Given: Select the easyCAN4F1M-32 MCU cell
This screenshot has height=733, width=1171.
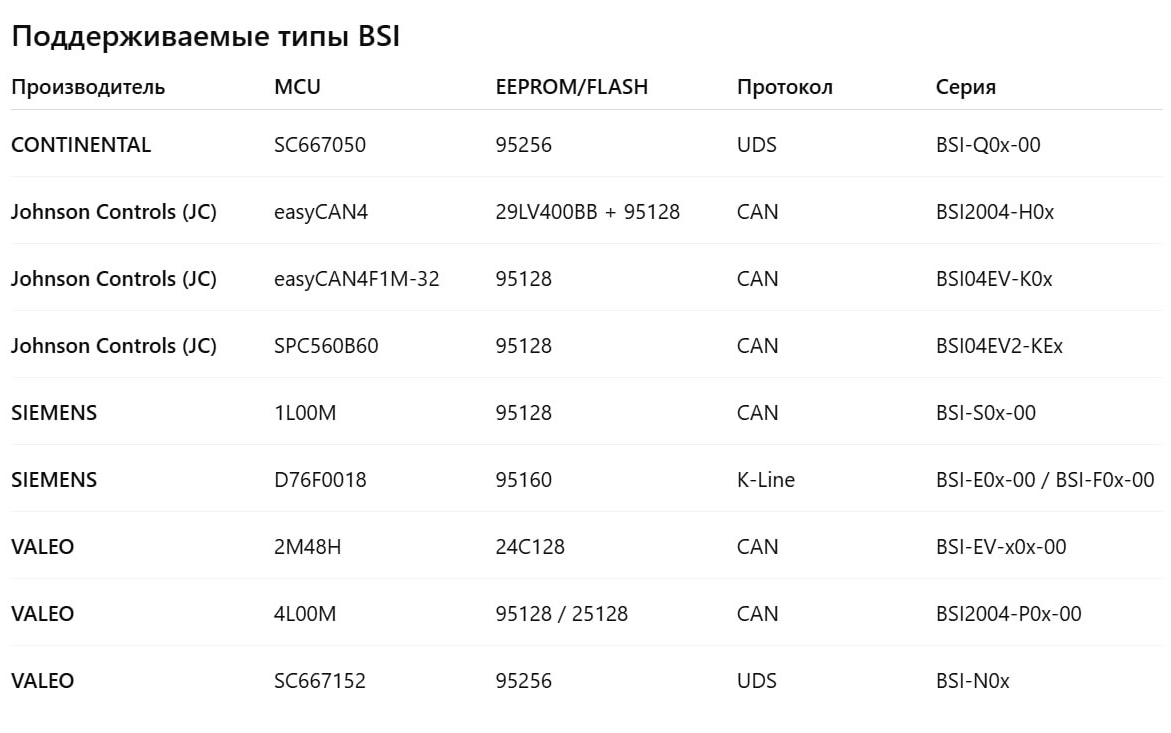Looking at the screenshot, I should point(356,279).
